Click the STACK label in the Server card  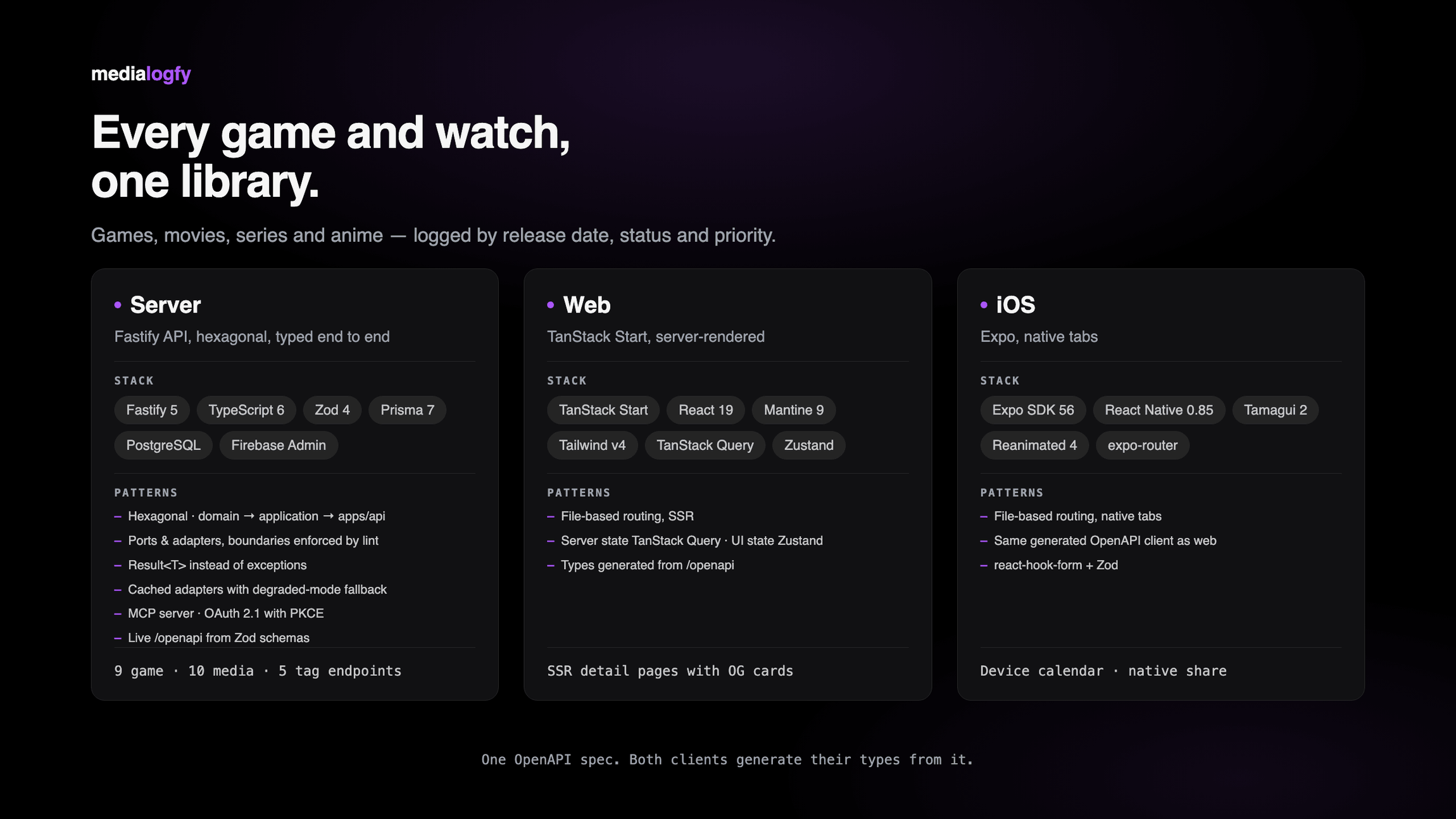134,380
